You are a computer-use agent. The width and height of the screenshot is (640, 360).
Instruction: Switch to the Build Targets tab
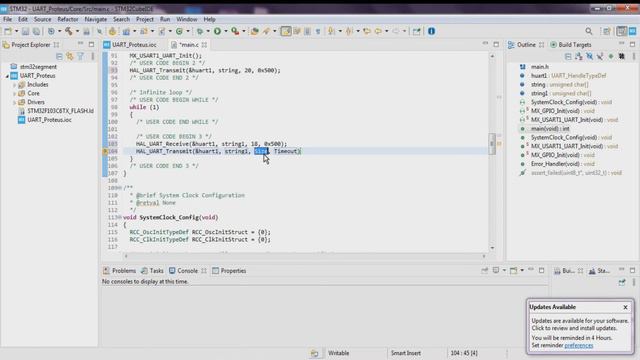click(571, 44)
